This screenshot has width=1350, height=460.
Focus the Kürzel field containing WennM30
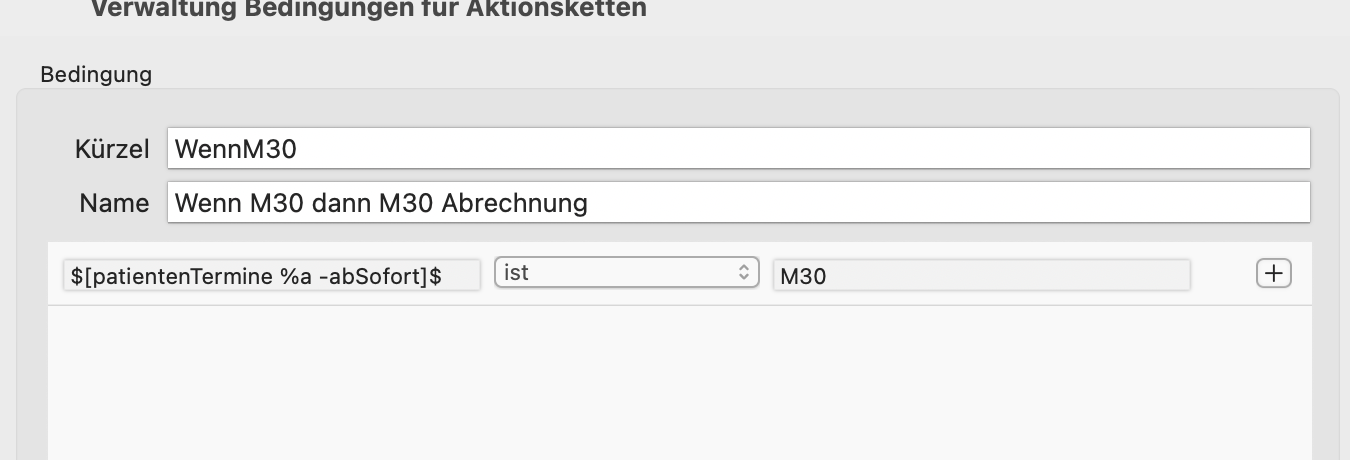739,149
